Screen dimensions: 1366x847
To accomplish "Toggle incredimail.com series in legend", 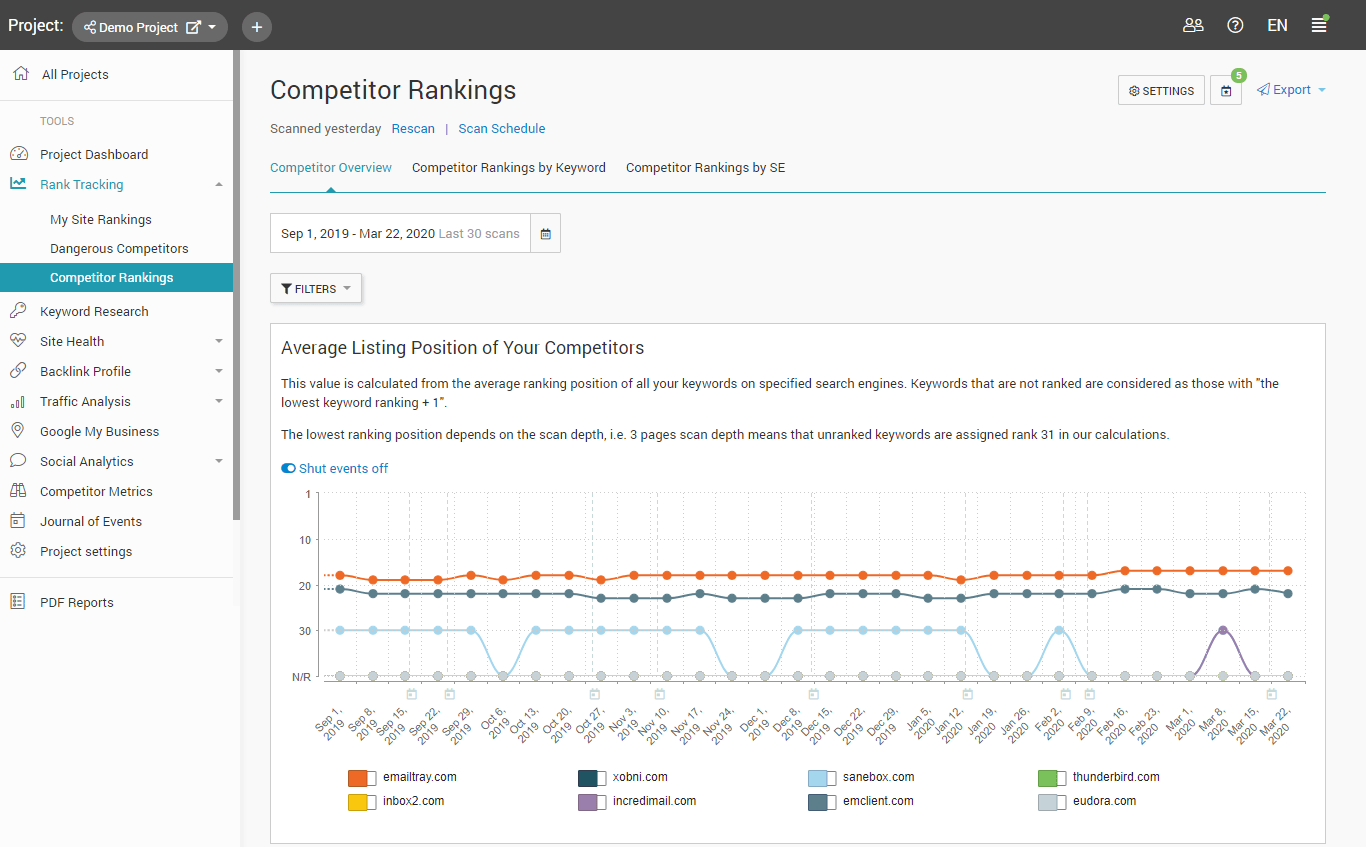I will [x=592, y=802].
